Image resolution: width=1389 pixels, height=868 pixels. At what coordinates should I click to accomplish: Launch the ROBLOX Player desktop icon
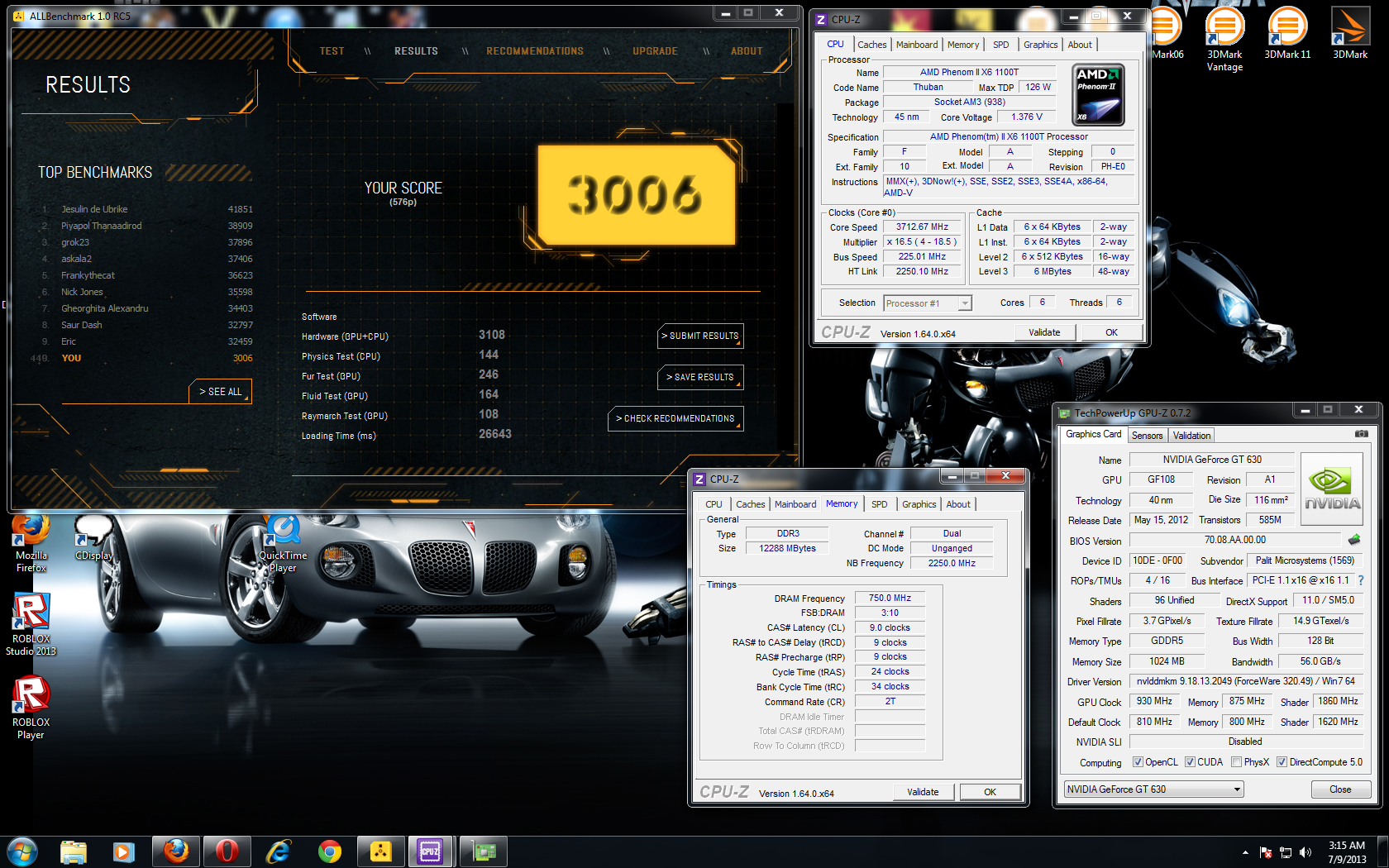pyautogui.click(x=31, y=708)
